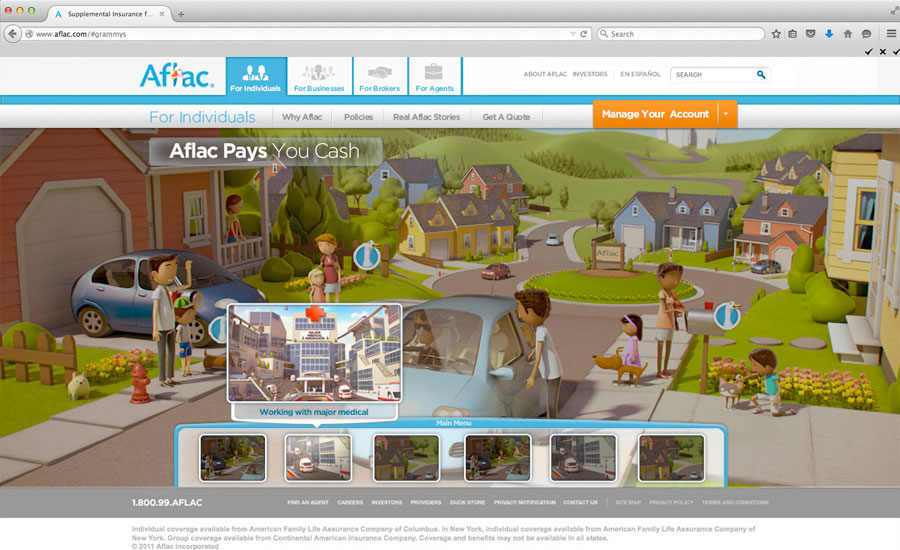Click the Main Menu label
The image size is (900, 550).
coord(453,423)
